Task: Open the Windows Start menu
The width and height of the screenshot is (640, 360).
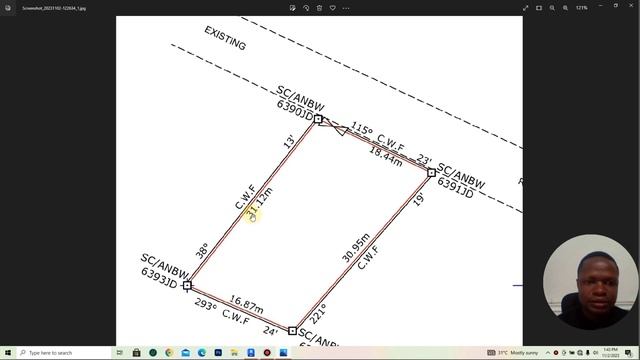Action: pyautogui.click(x=8, y=353)
